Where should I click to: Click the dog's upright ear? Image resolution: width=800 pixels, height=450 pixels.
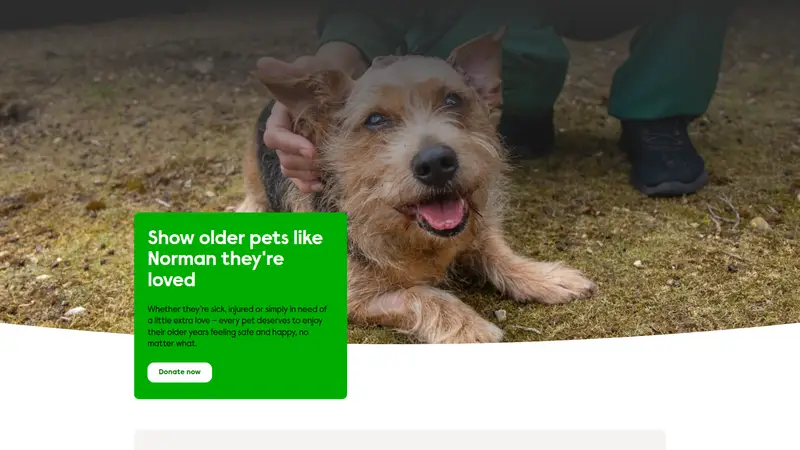[x=477, y=64]
